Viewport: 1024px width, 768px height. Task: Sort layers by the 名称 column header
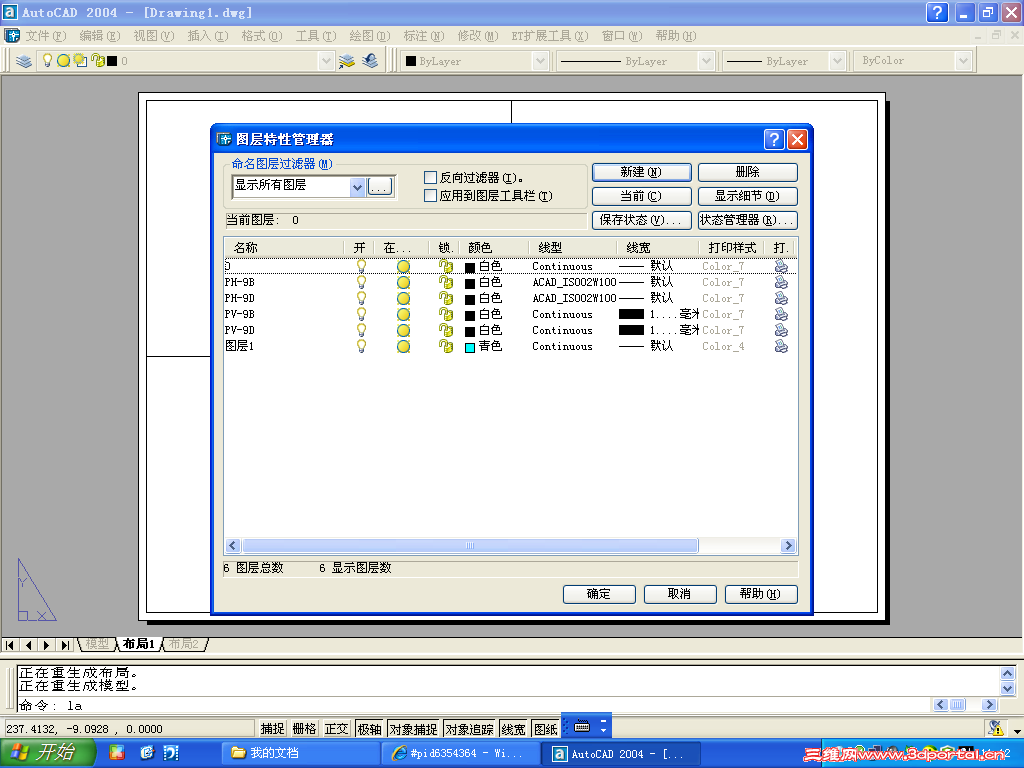tap(284, 248)
